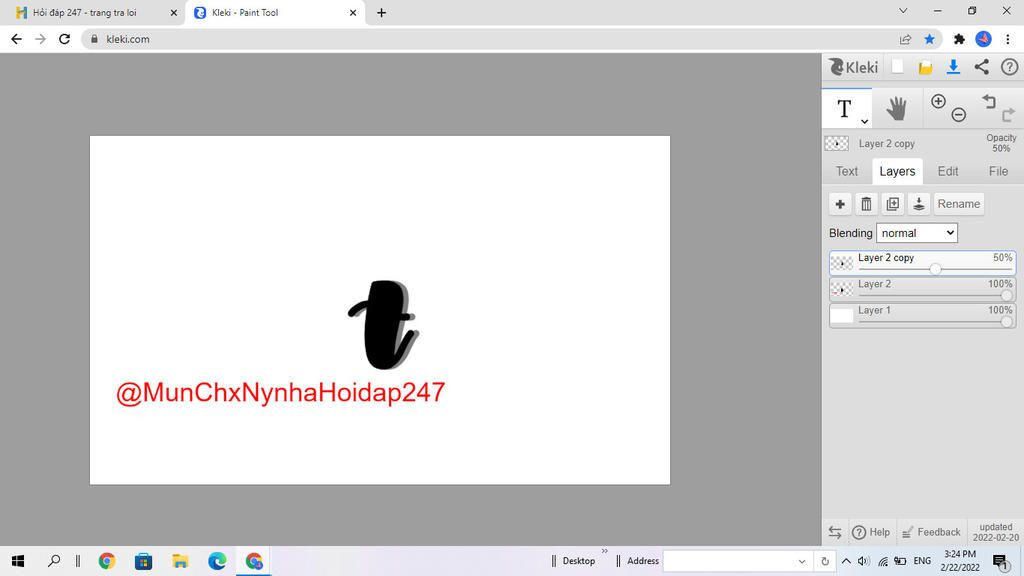Click the Share icon
The image size is (1024, 576).
pos(982,67)
